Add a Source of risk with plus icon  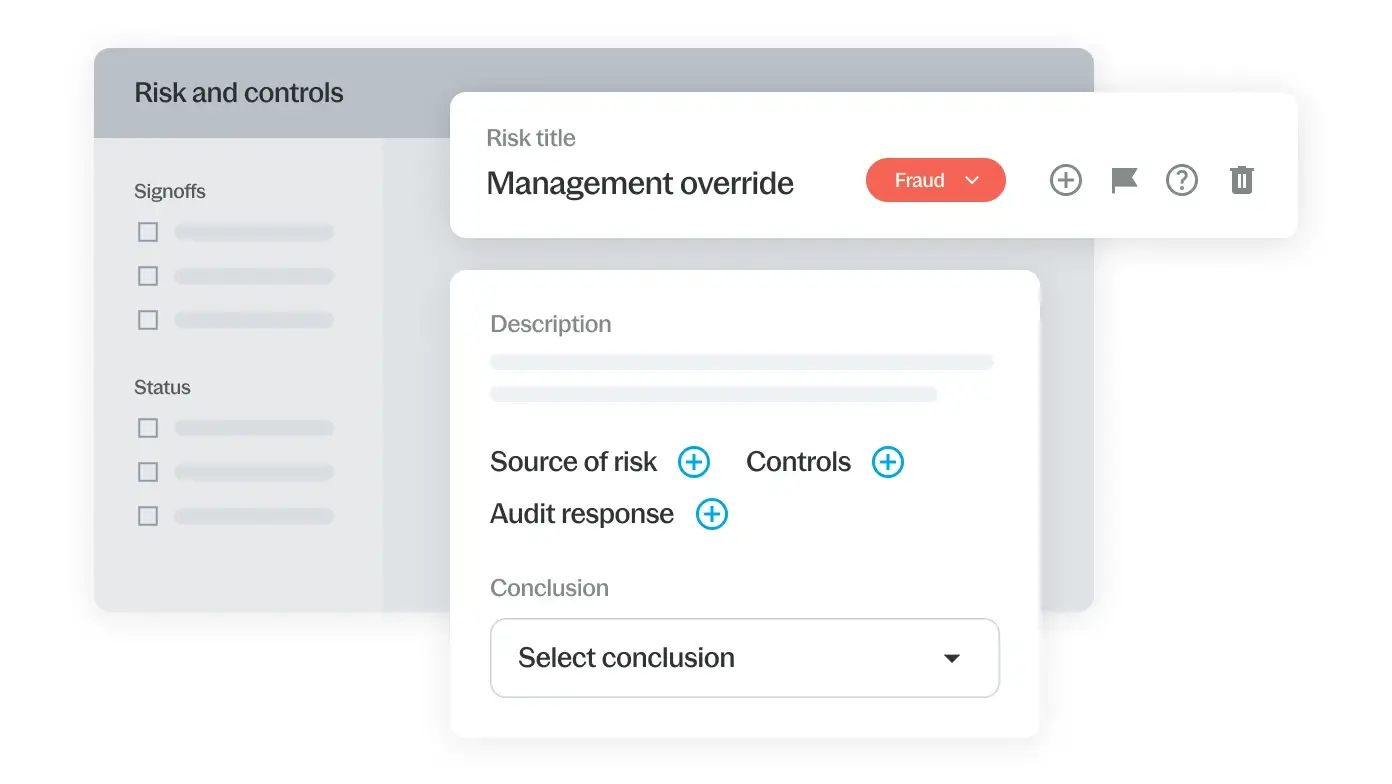[693, 462]
